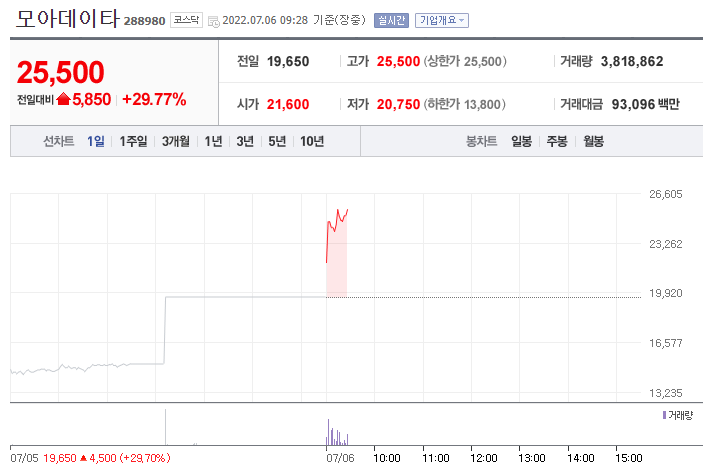This screenshot has height=473, width=703.
Task: Click the change rate +29.77%
Action: 154,99
